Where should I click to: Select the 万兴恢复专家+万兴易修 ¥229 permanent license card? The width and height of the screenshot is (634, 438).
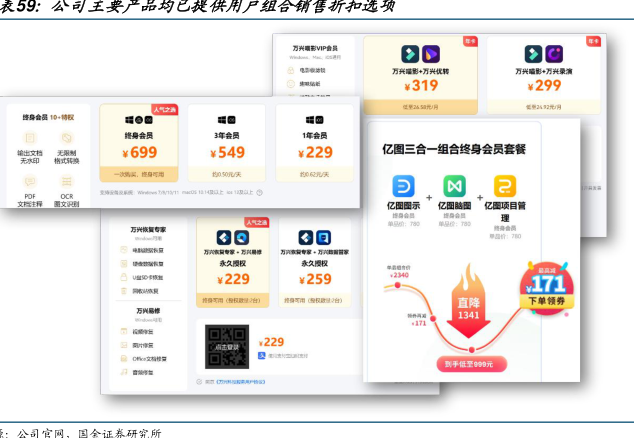point(232,262)
